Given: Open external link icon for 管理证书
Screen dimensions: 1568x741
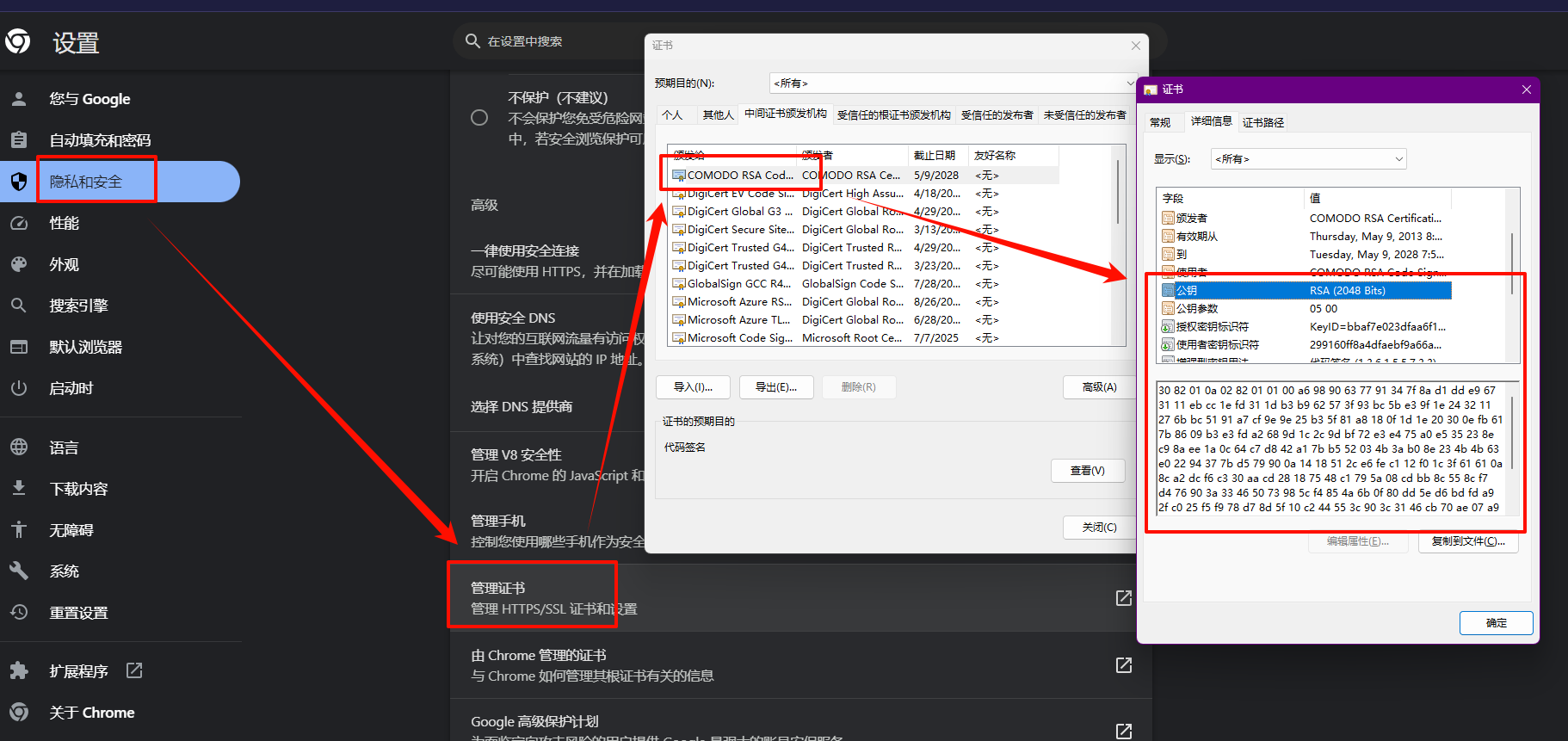Looking at the screenshot, I should pyautogui.click(x=1123, y=598).
